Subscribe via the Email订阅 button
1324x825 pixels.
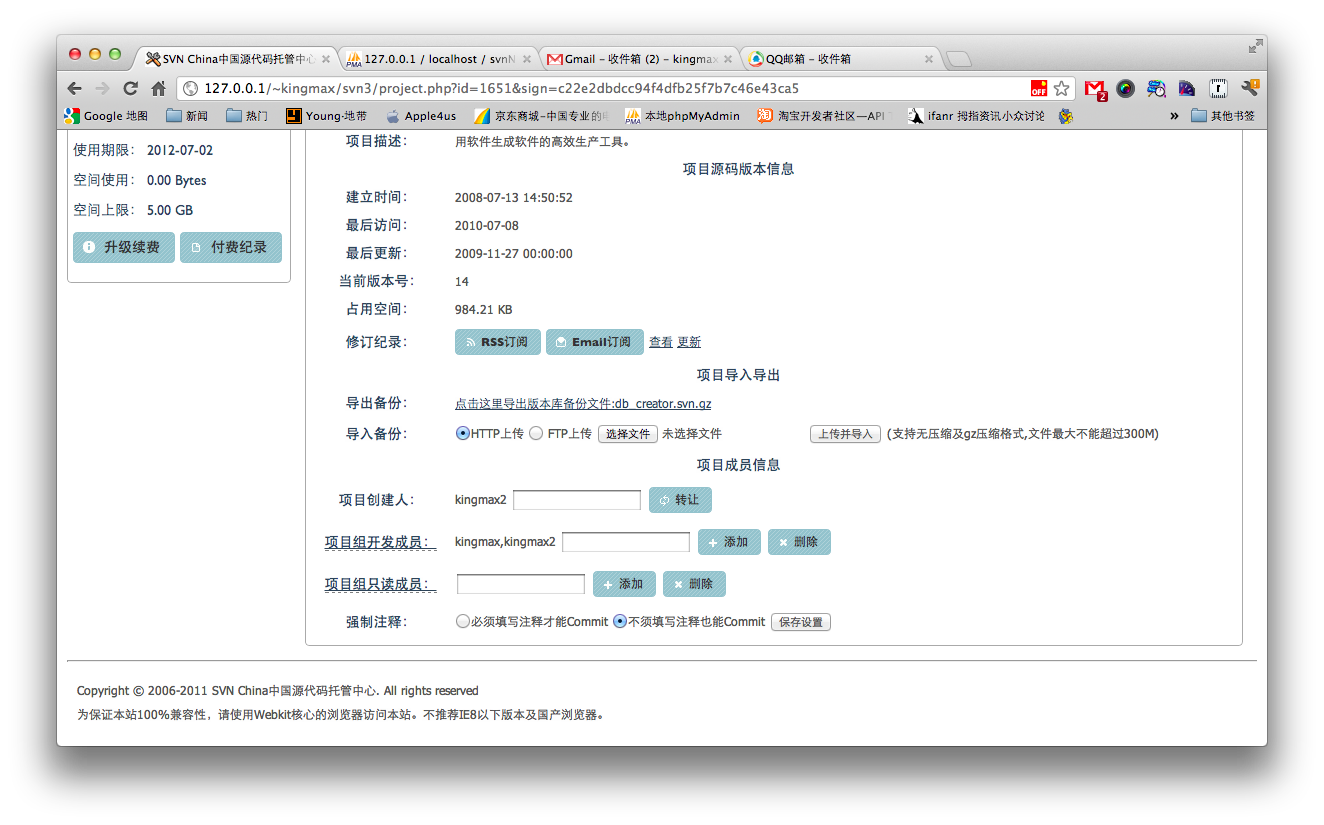click(x=595, y=342)
